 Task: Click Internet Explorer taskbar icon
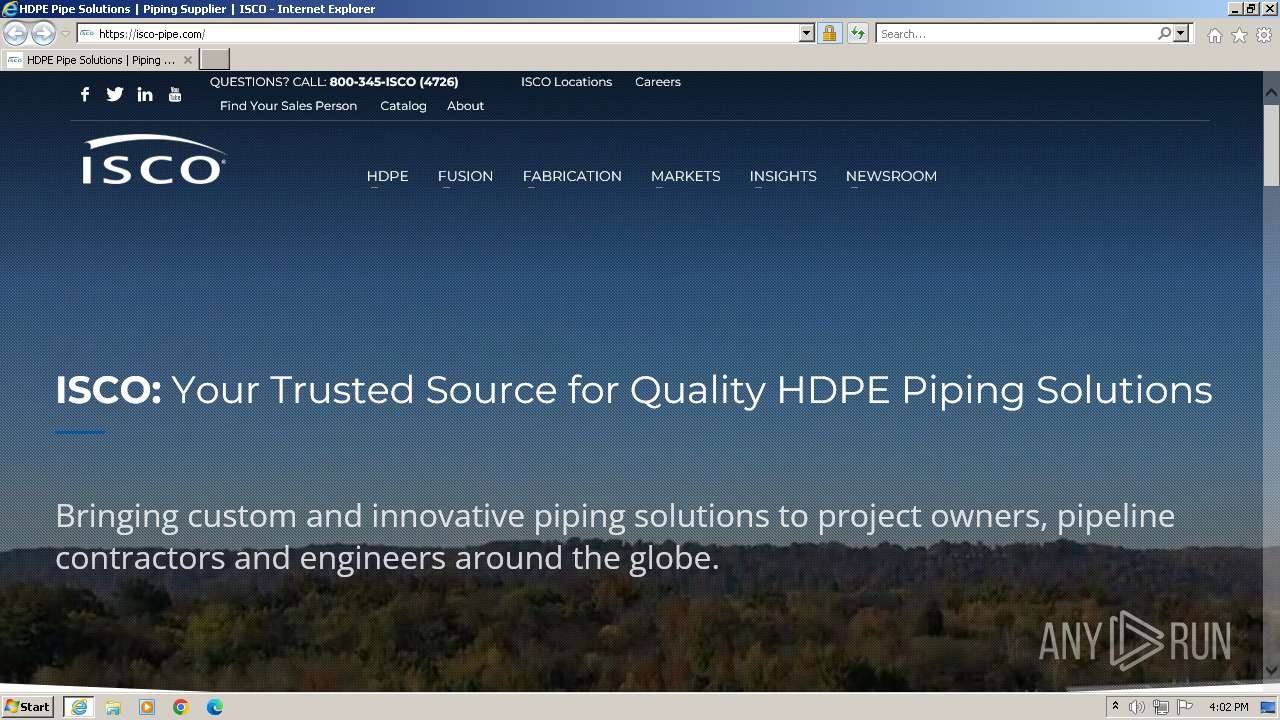[x=79, y=707]
